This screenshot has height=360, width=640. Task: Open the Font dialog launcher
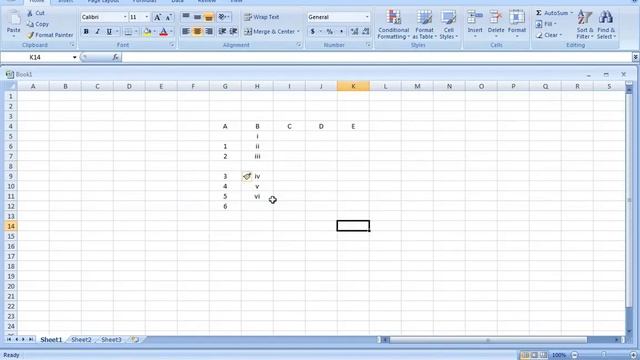[172, 45]
